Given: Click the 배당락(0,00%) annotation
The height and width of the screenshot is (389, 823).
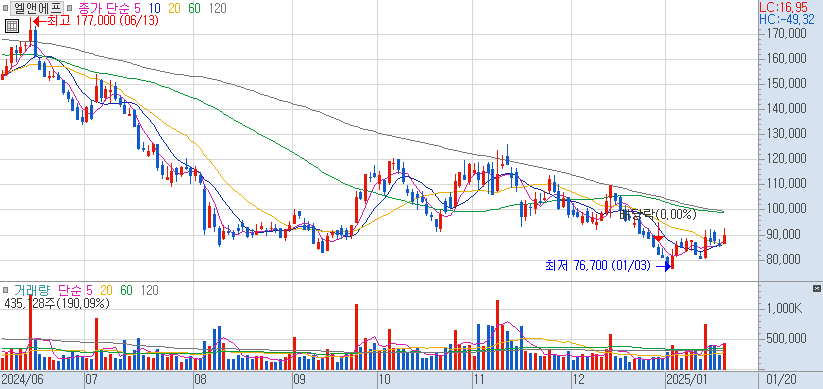Looking at the screenshot, I should tap(658, 214).
